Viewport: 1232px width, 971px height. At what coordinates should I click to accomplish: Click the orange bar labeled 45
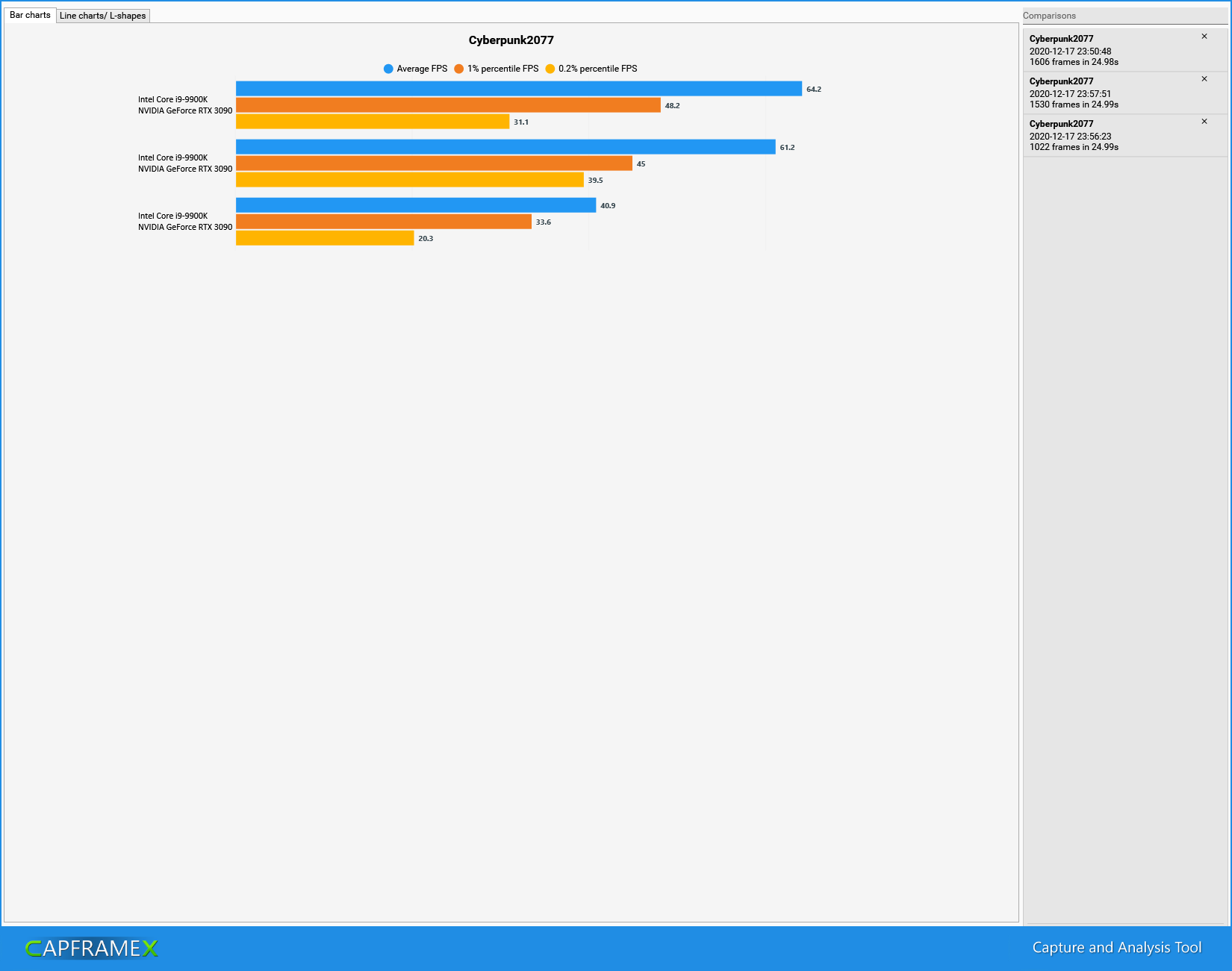[x=434, y=163]
